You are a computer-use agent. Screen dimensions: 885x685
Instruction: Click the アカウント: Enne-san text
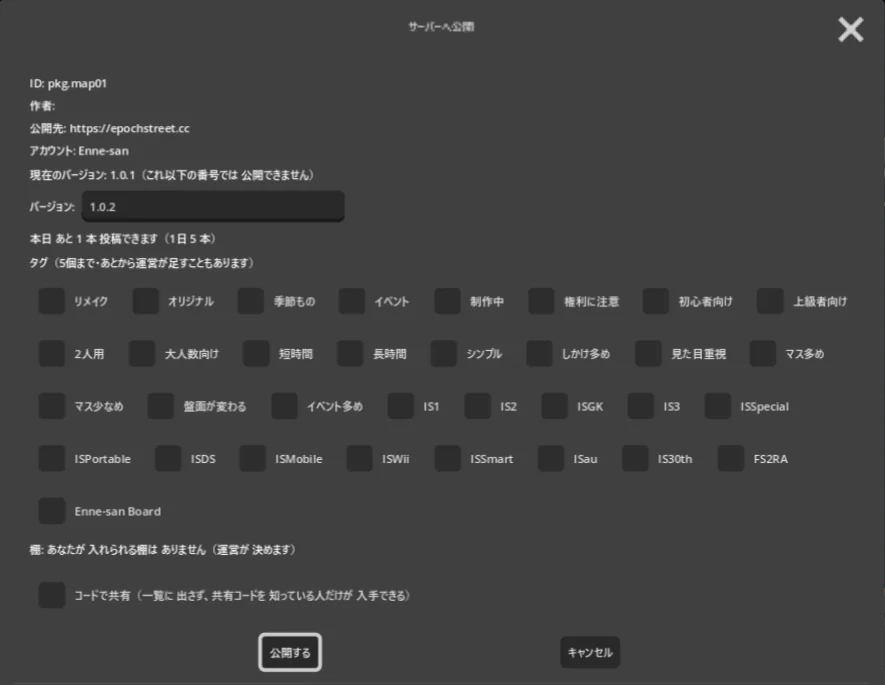coord(79,151)
